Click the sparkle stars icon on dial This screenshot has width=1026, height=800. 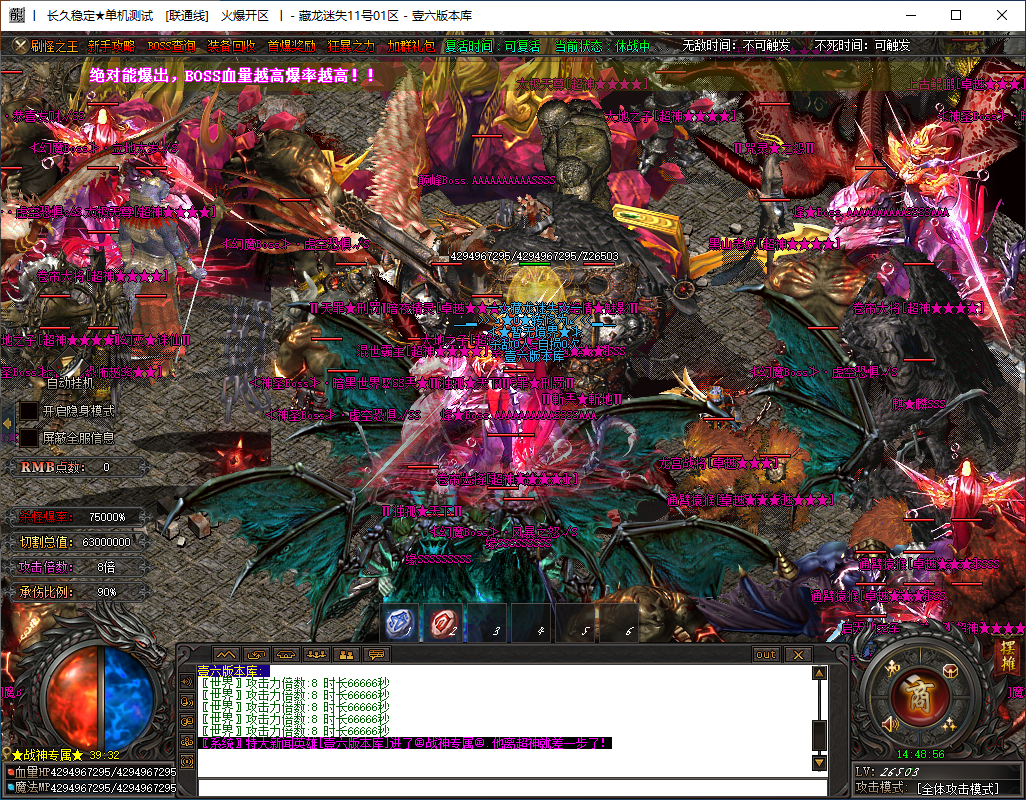[949, 723]
